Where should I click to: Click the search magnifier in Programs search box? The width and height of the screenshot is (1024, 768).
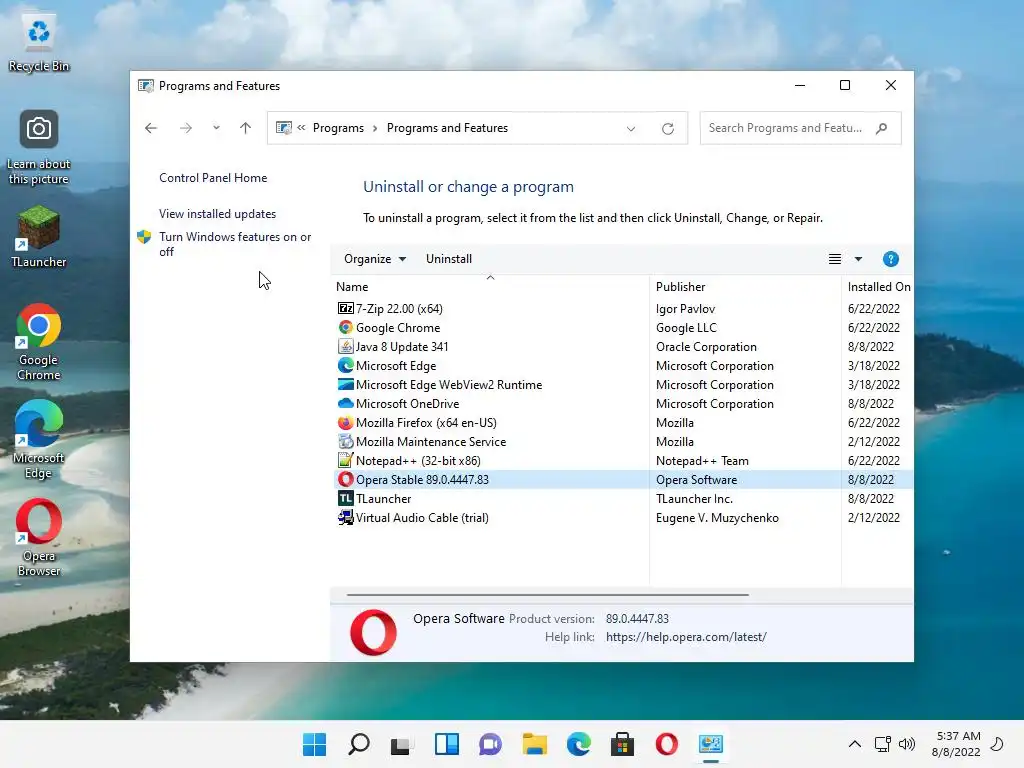pos(882,128)
